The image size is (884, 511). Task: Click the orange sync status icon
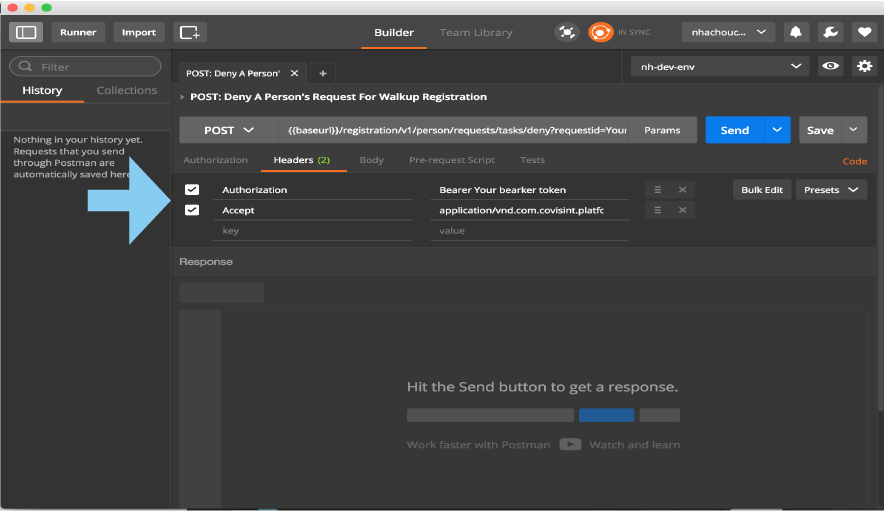point(600,32)
